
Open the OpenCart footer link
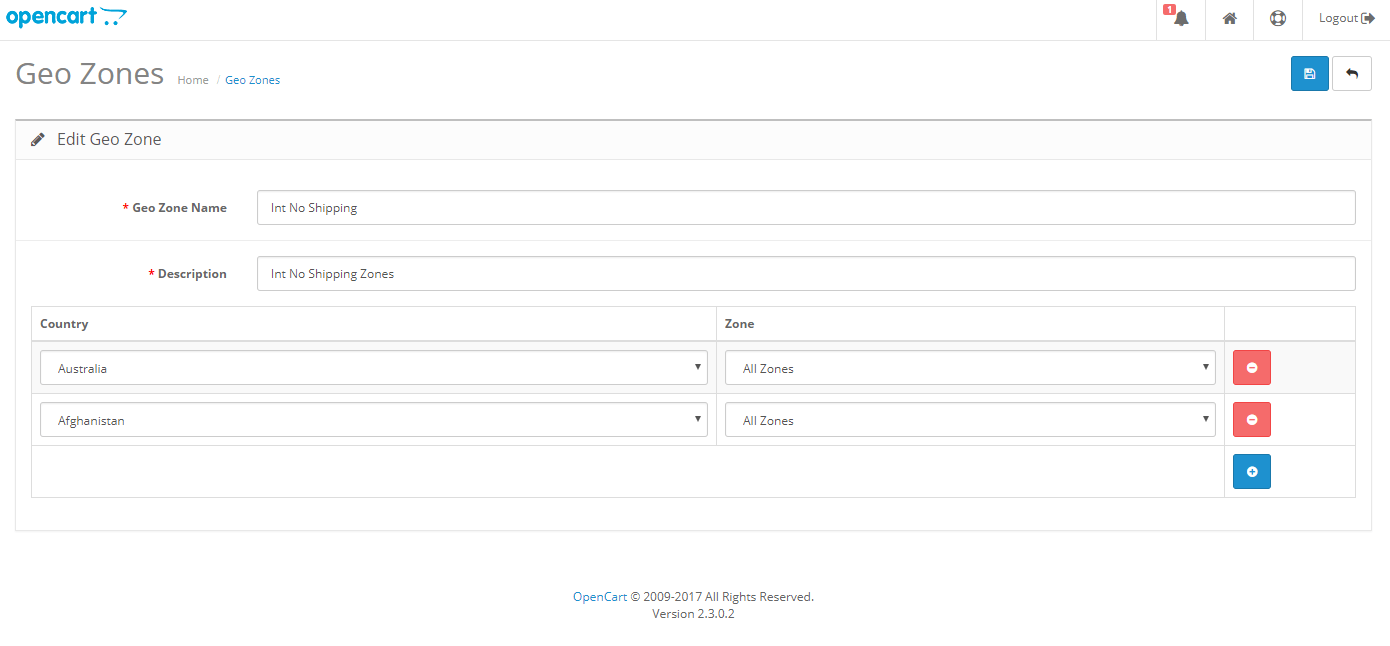coord(598,596)
